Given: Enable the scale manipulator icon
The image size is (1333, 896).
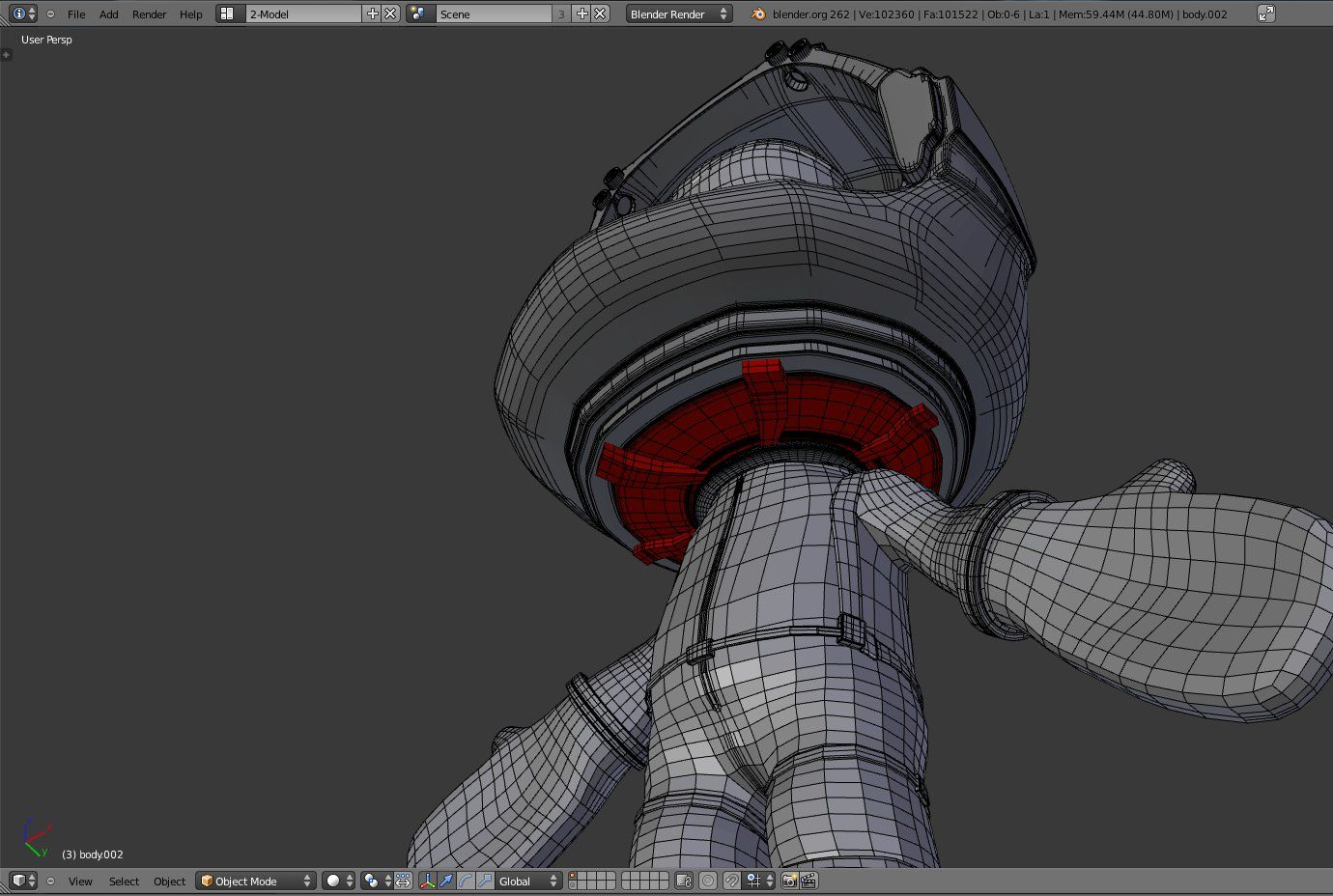Looking at the screenshot, I should 486,881.
